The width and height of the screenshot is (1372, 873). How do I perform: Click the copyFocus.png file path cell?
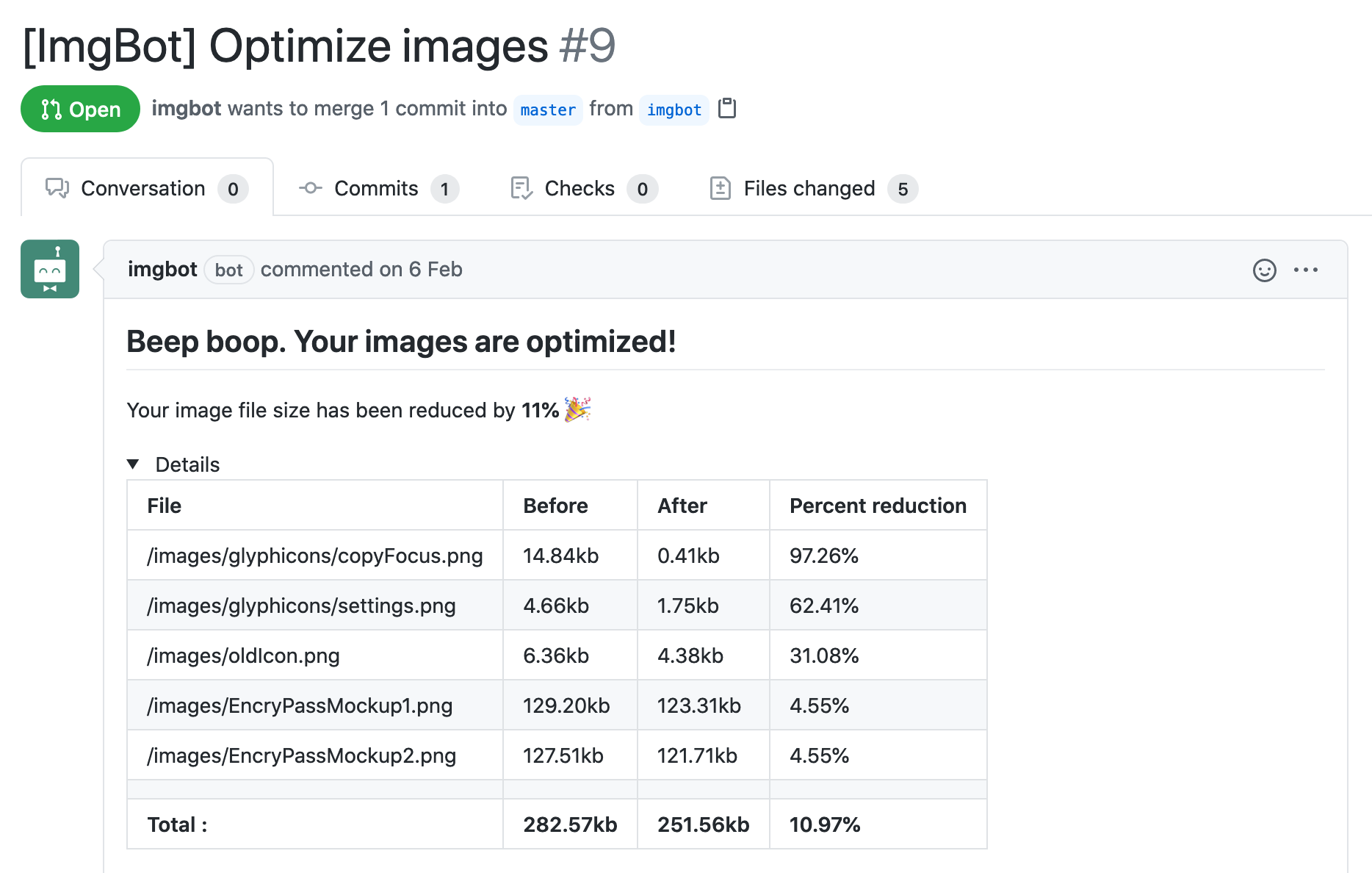pos(314,556)
